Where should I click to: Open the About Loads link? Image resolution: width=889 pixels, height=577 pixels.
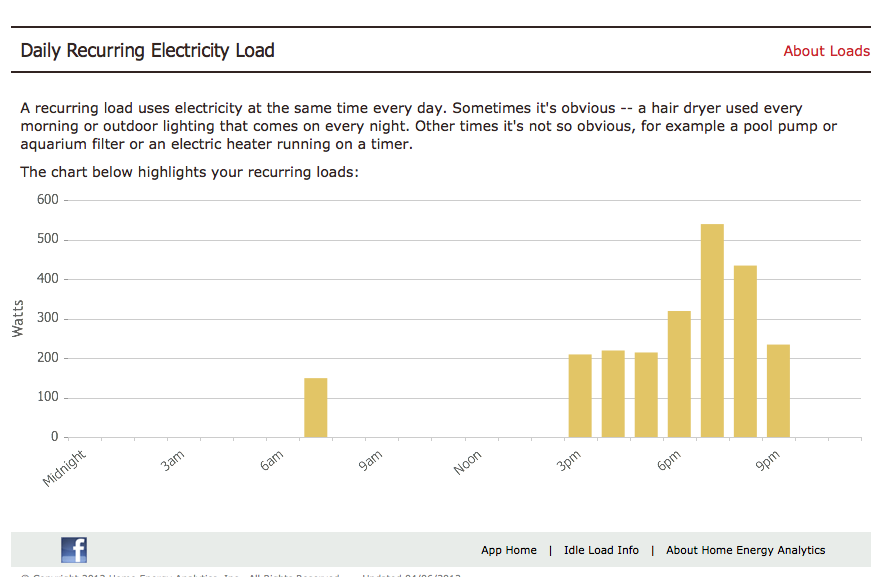(826, 51)
